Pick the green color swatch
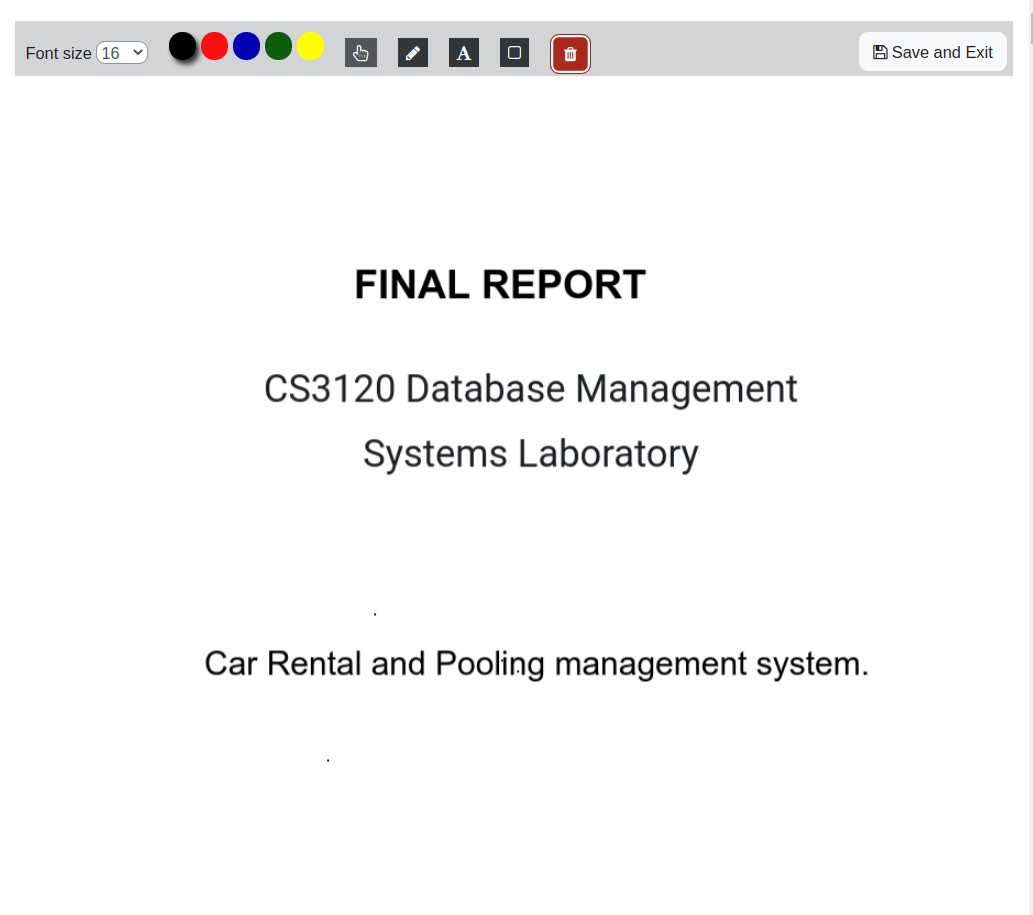This screenshot has height=915, width=1033. (278, 46)
